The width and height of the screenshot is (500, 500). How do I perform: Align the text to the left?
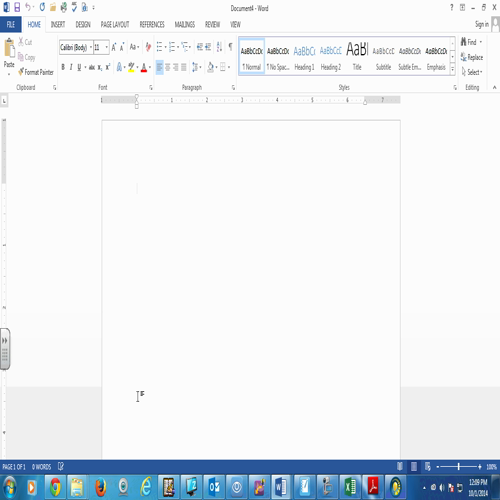[159, 67]
